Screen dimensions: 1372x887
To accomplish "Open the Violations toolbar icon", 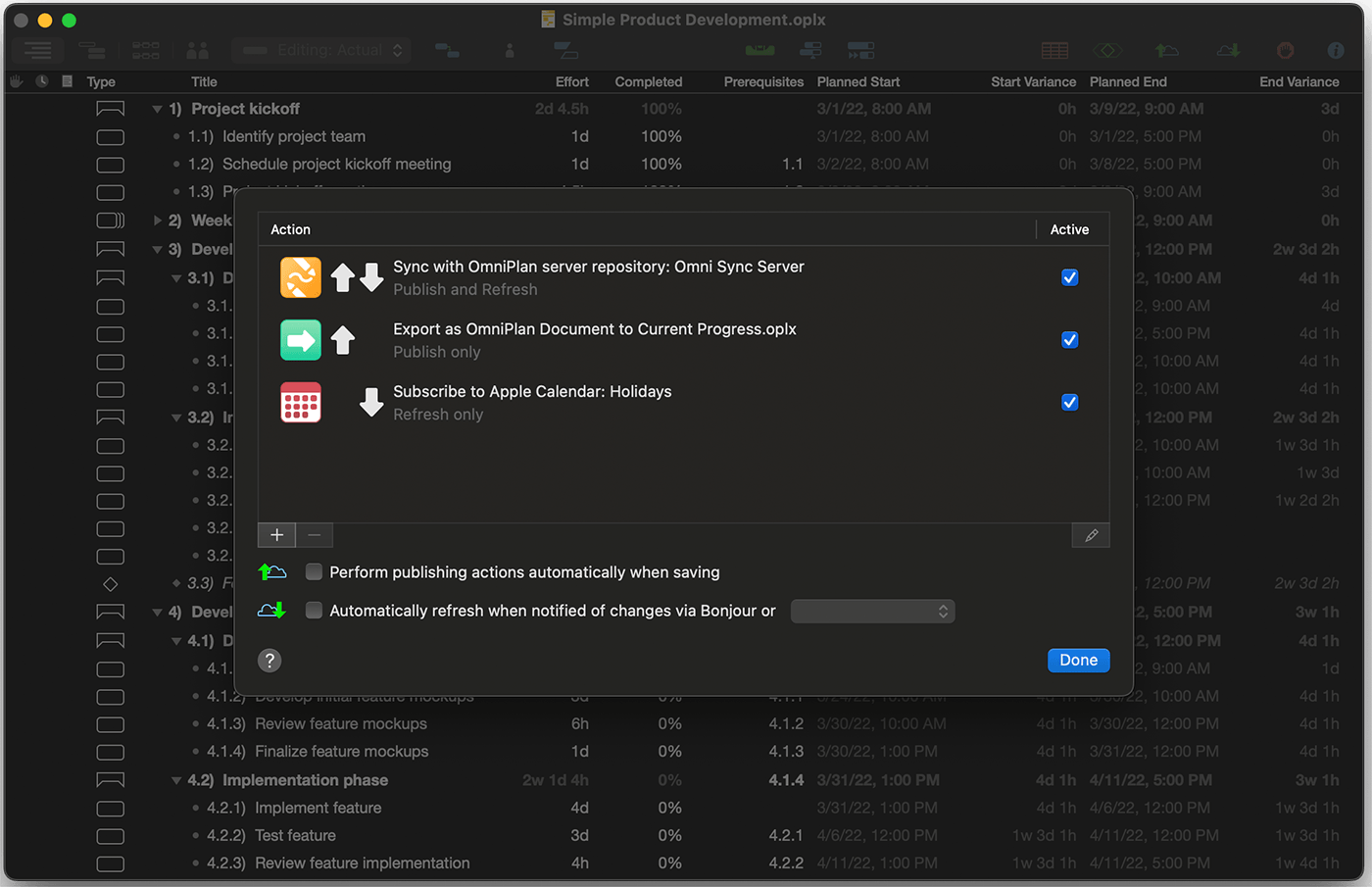I will [1285, 50].
